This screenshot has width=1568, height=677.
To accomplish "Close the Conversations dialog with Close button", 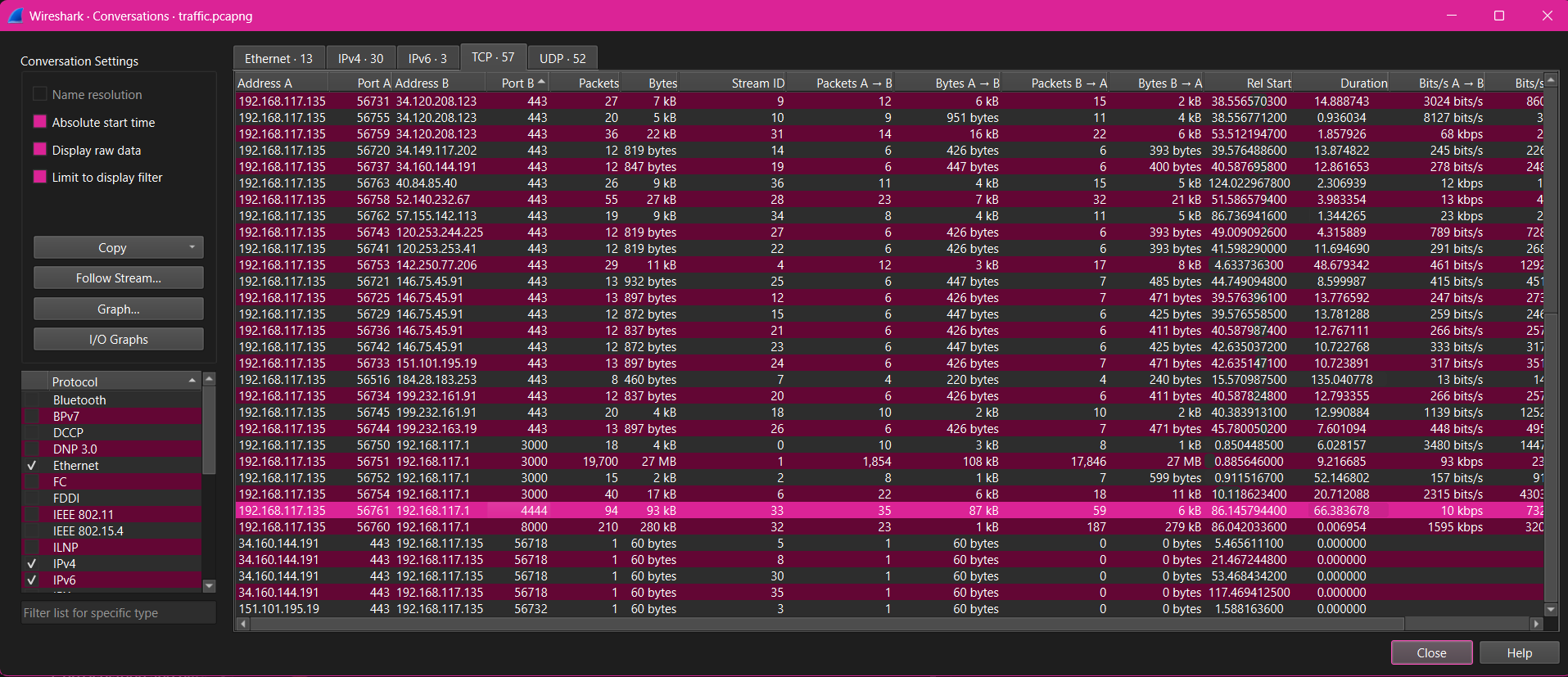I will pos(1432,652).
